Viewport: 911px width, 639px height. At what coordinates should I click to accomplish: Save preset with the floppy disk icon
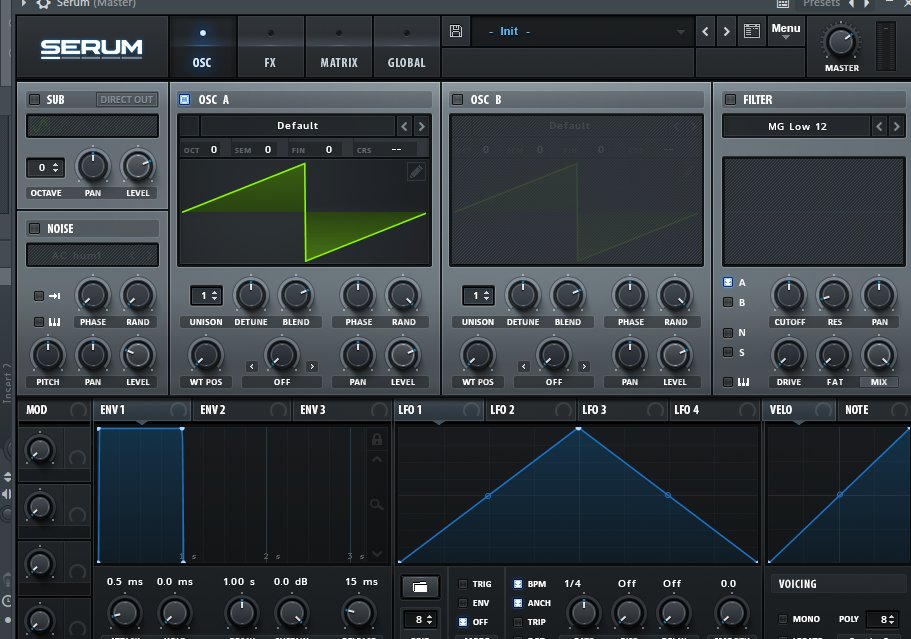[456, 31]
